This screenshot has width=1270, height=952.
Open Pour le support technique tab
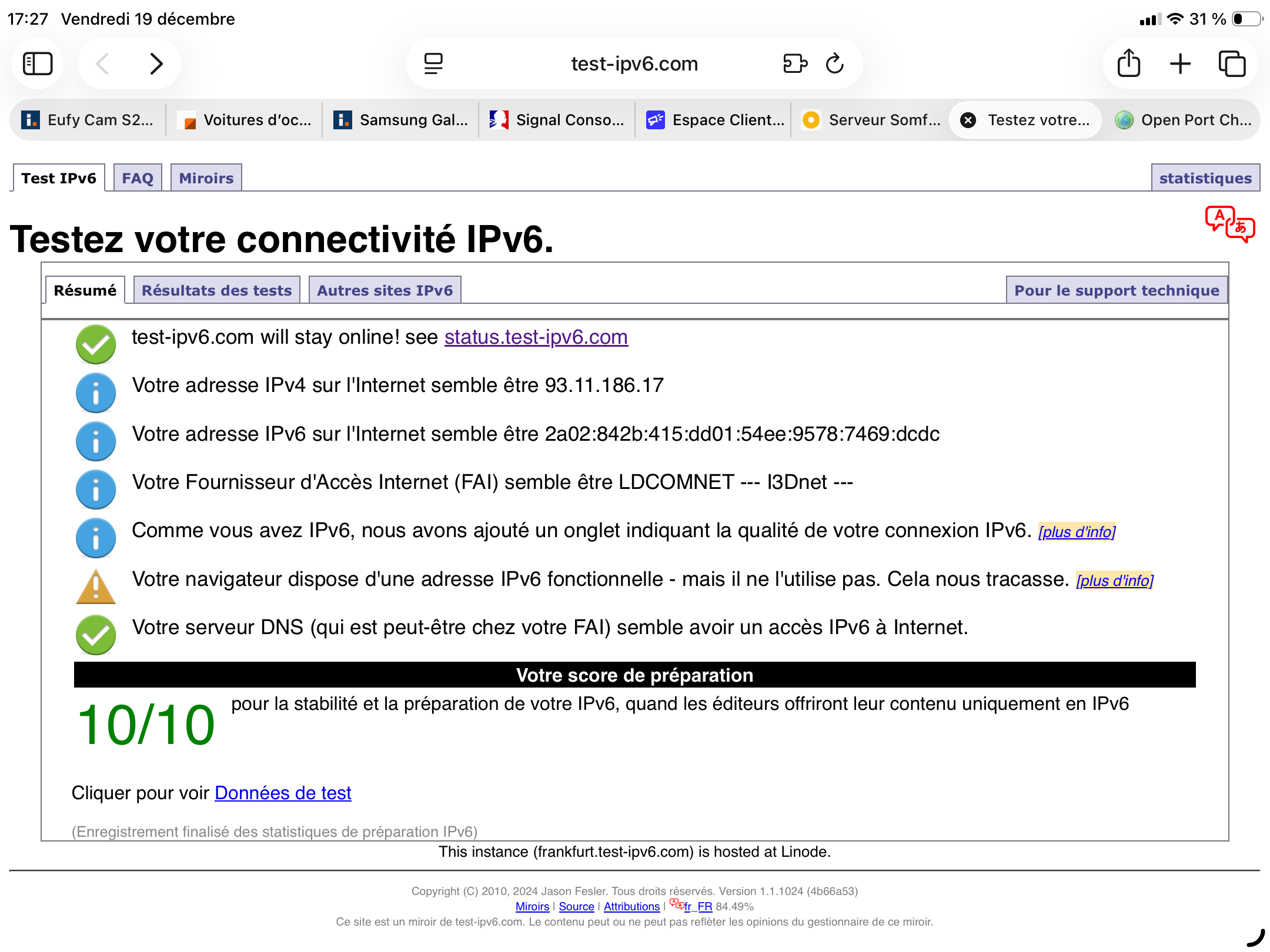coord(1116,290)
